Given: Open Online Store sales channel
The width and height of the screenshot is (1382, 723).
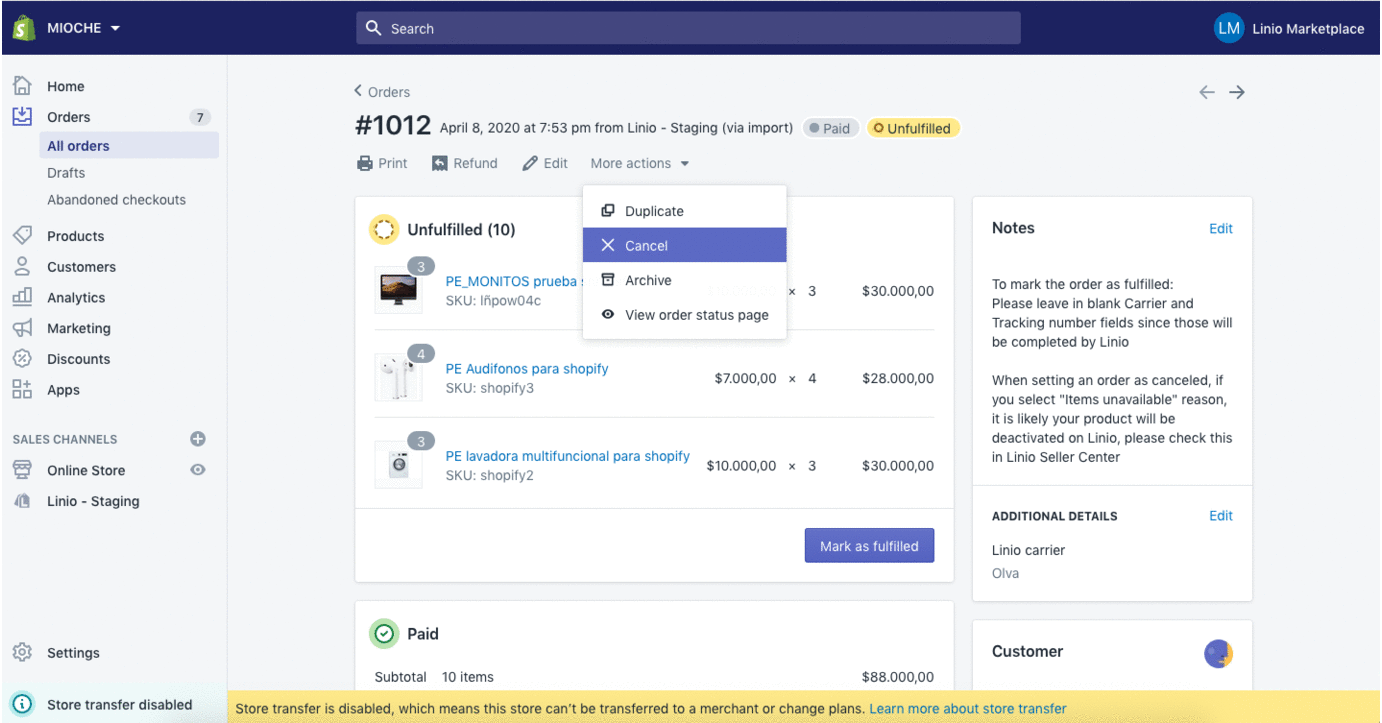Looking at the screenshot, I should point(86,470).
